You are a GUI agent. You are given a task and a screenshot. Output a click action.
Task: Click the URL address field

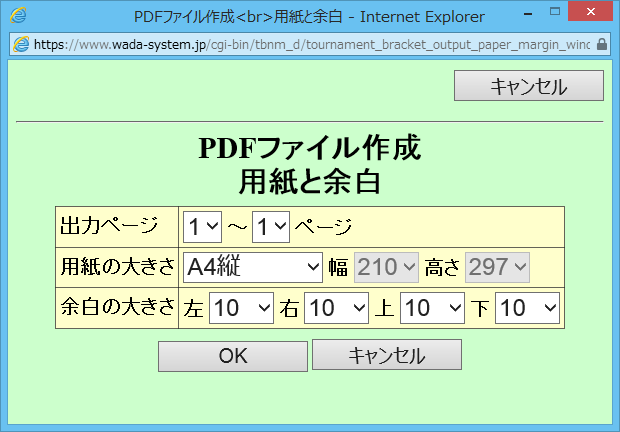click(312, 44)
